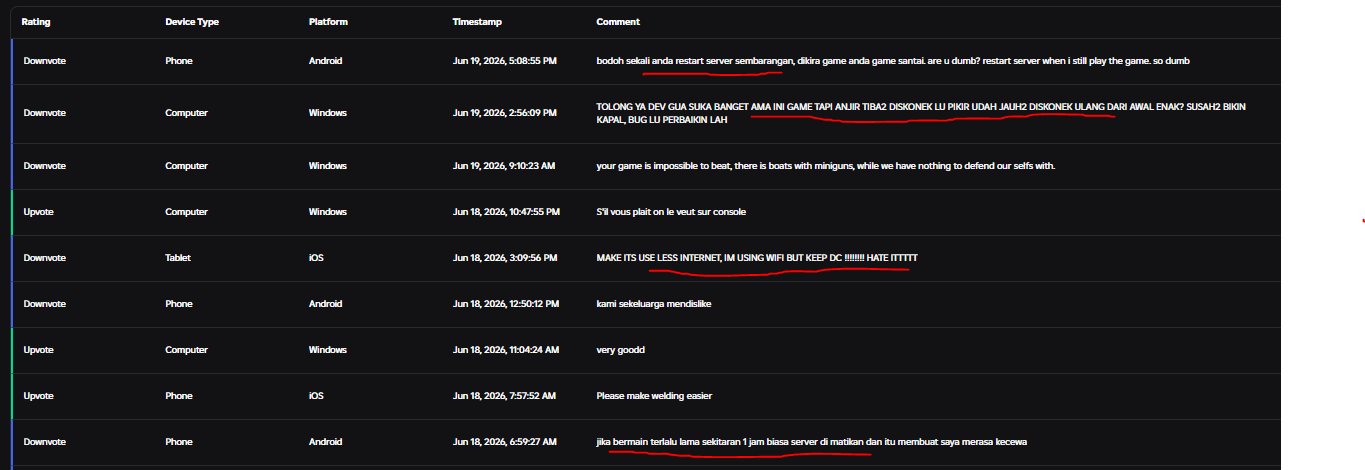Click the 'MAKE ITS USE LESS INTERNET' comment
This screenshot has width=1365, height=470.
[x=757, y=258]
